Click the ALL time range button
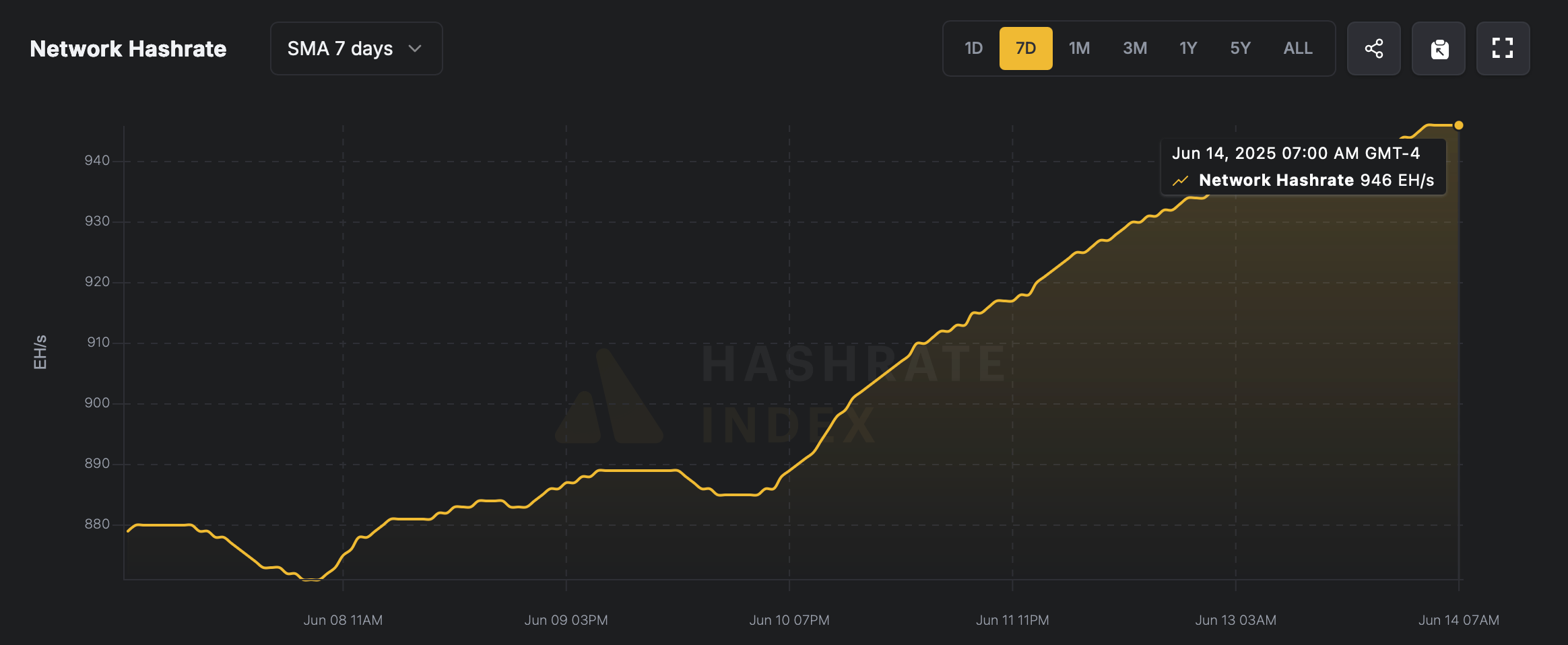 pos(1297,48)
